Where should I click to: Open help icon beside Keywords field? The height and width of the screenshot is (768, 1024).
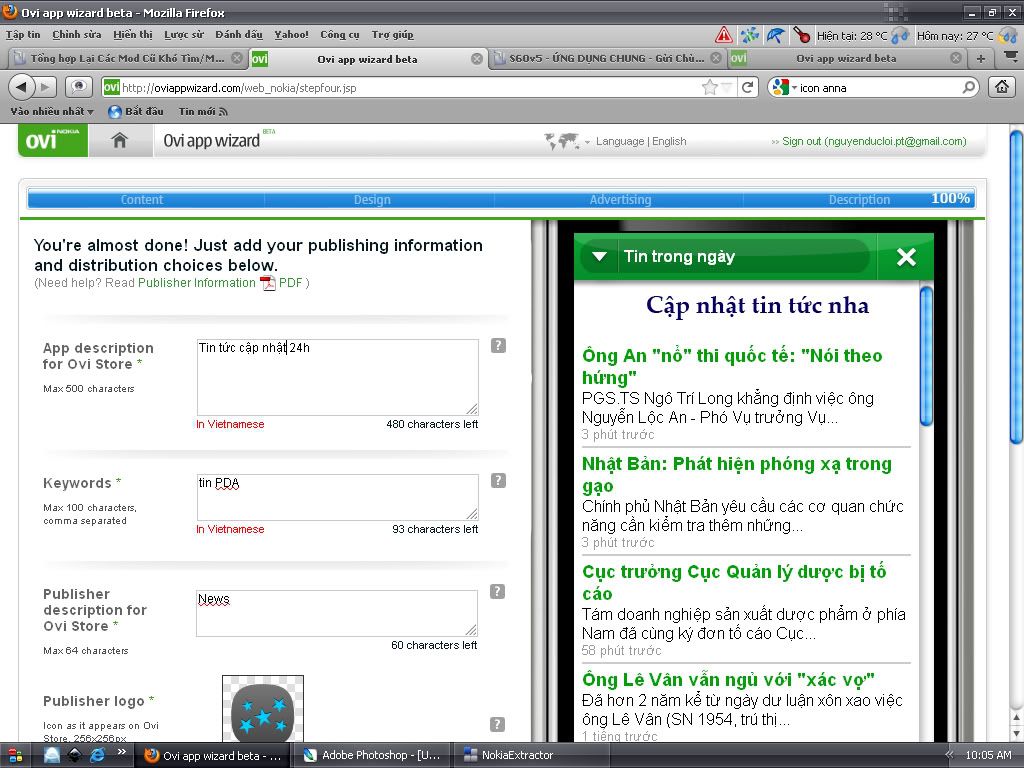[498, 481]
